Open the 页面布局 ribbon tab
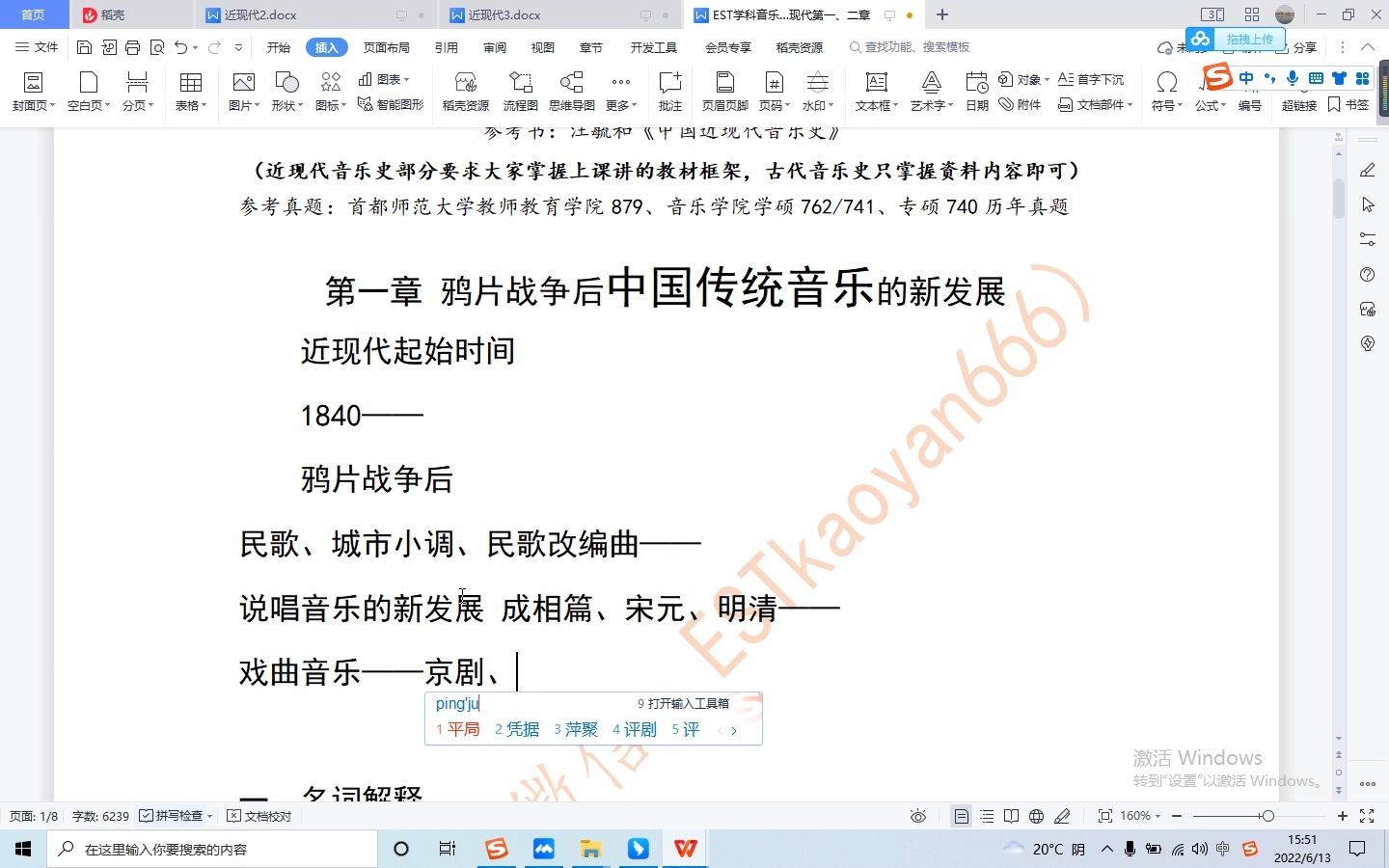This screenshot has width=1389, height=868. coord(387,47)
